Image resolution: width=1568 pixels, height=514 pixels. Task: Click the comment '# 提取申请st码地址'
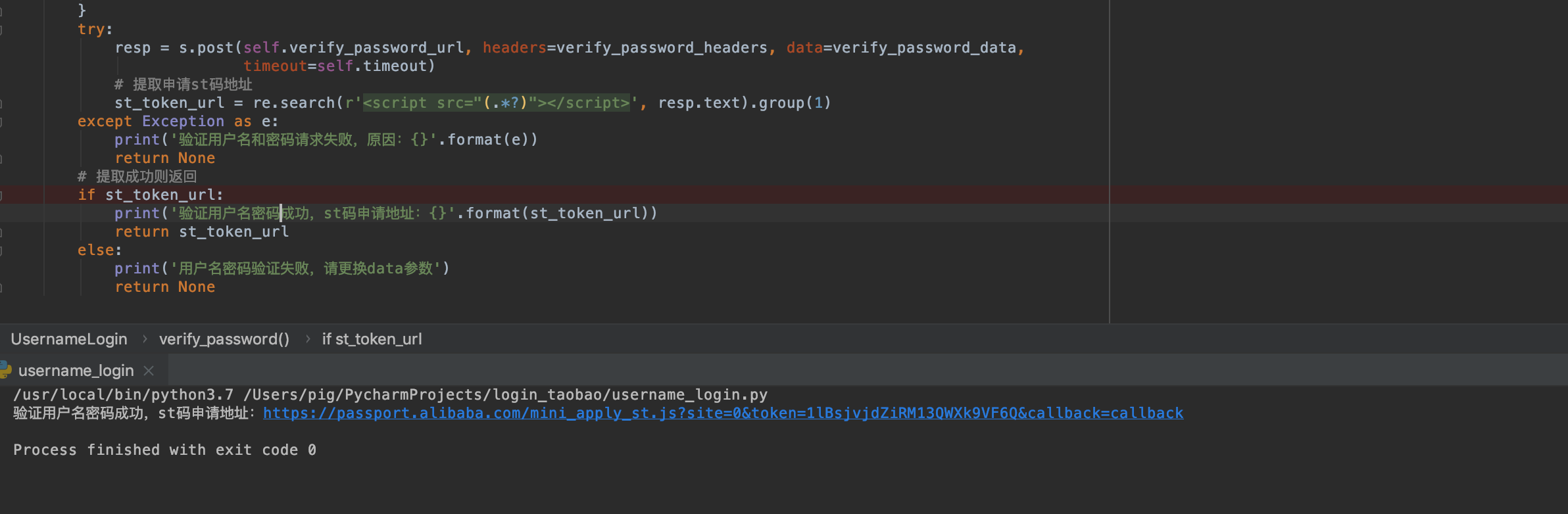click(x=184, y=85)
